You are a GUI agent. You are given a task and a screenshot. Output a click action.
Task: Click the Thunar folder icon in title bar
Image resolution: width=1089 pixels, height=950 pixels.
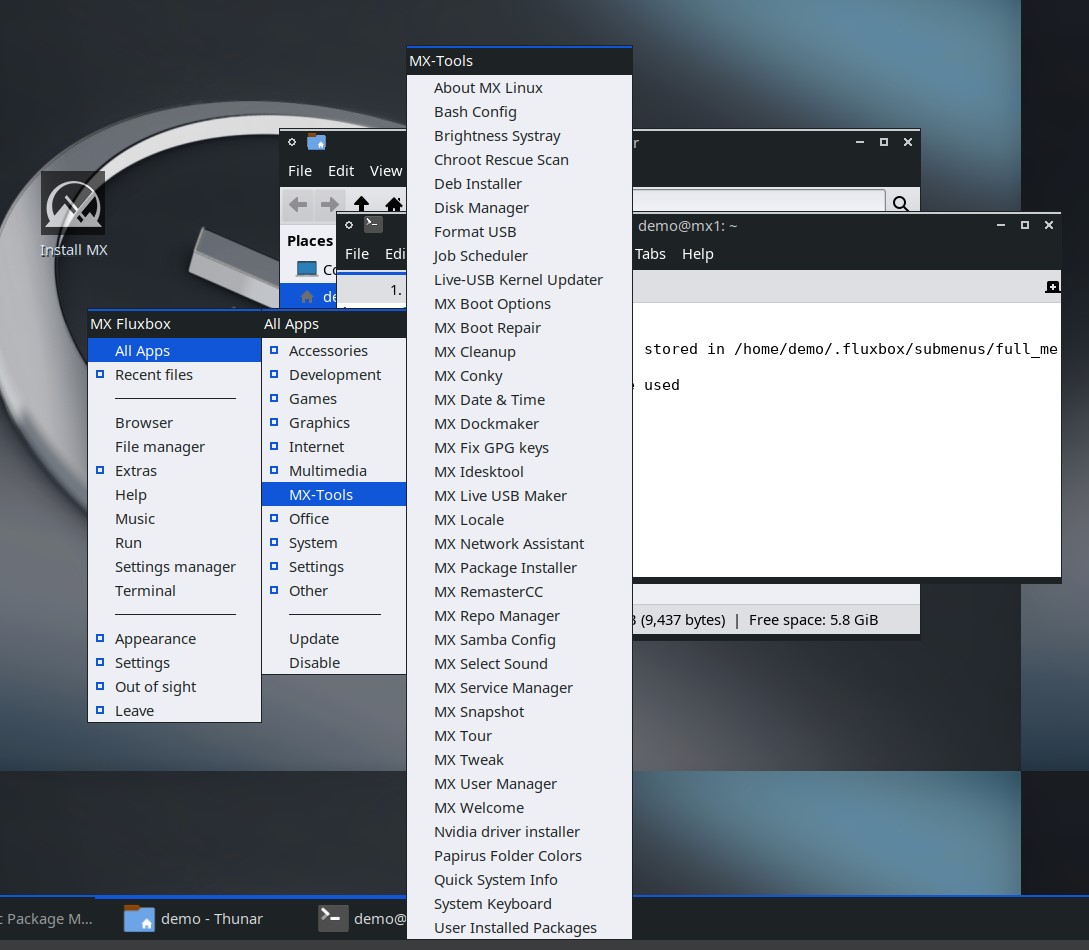pyautogui.click(x=317, y=142)
